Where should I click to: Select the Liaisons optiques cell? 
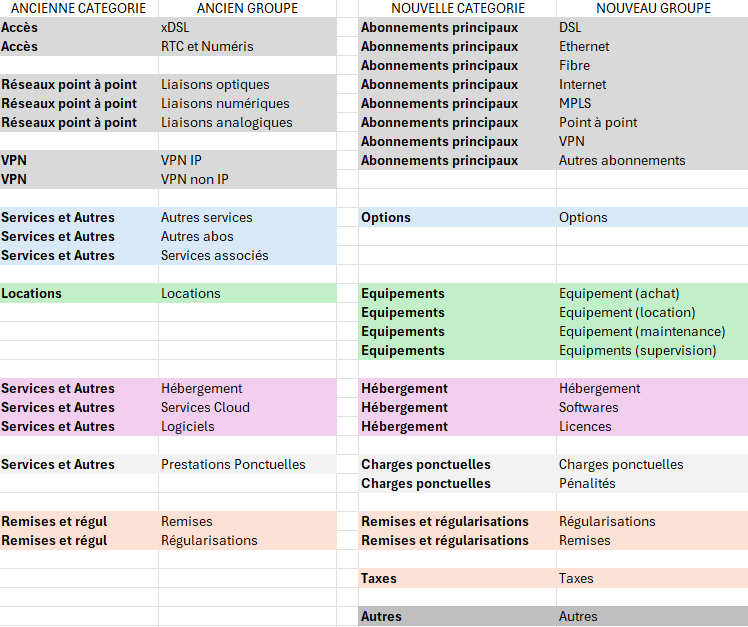pos(215,84)
